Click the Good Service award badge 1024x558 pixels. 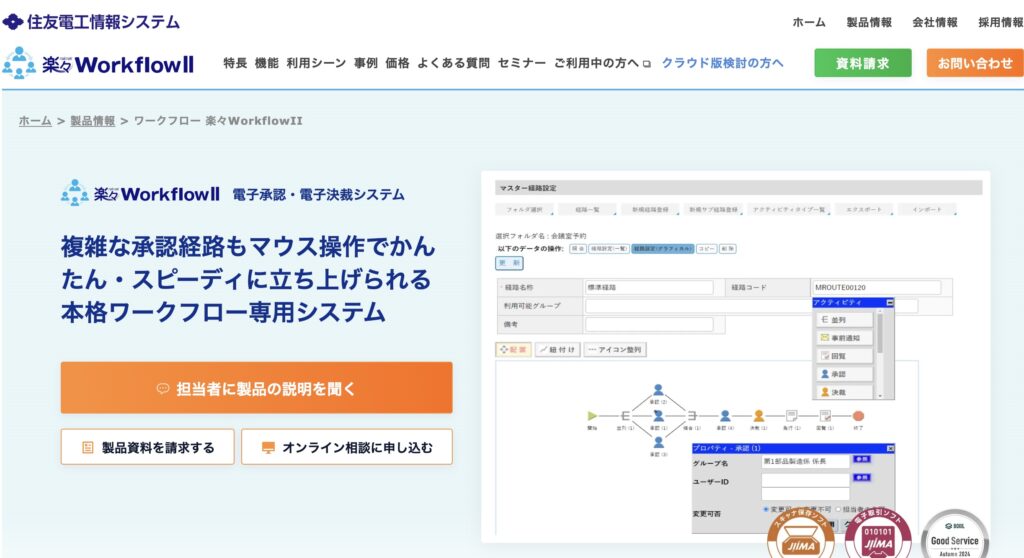click(954, 534)
